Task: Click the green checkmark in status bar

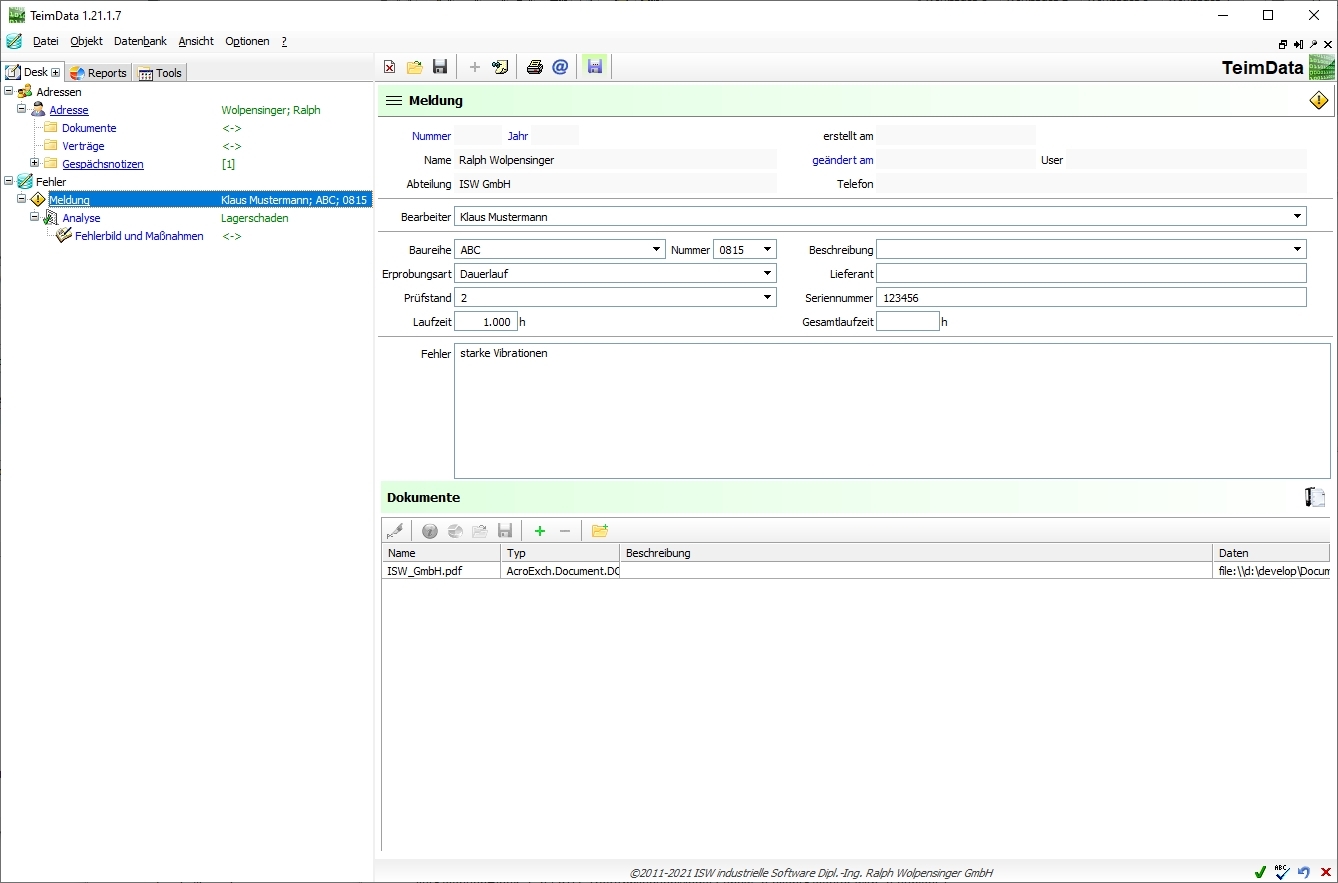Action: coord(1260,872)
